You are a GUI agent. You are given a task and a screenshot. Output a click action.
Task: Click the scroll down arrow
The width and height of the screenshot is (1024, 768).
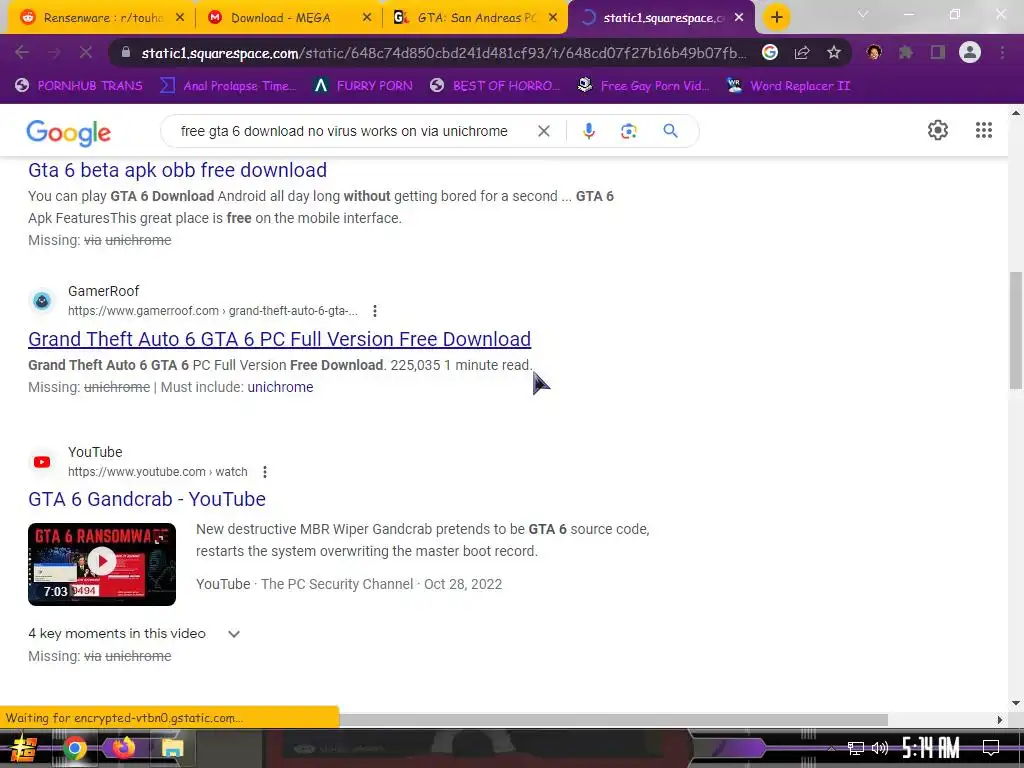(x=1016, y=703)
